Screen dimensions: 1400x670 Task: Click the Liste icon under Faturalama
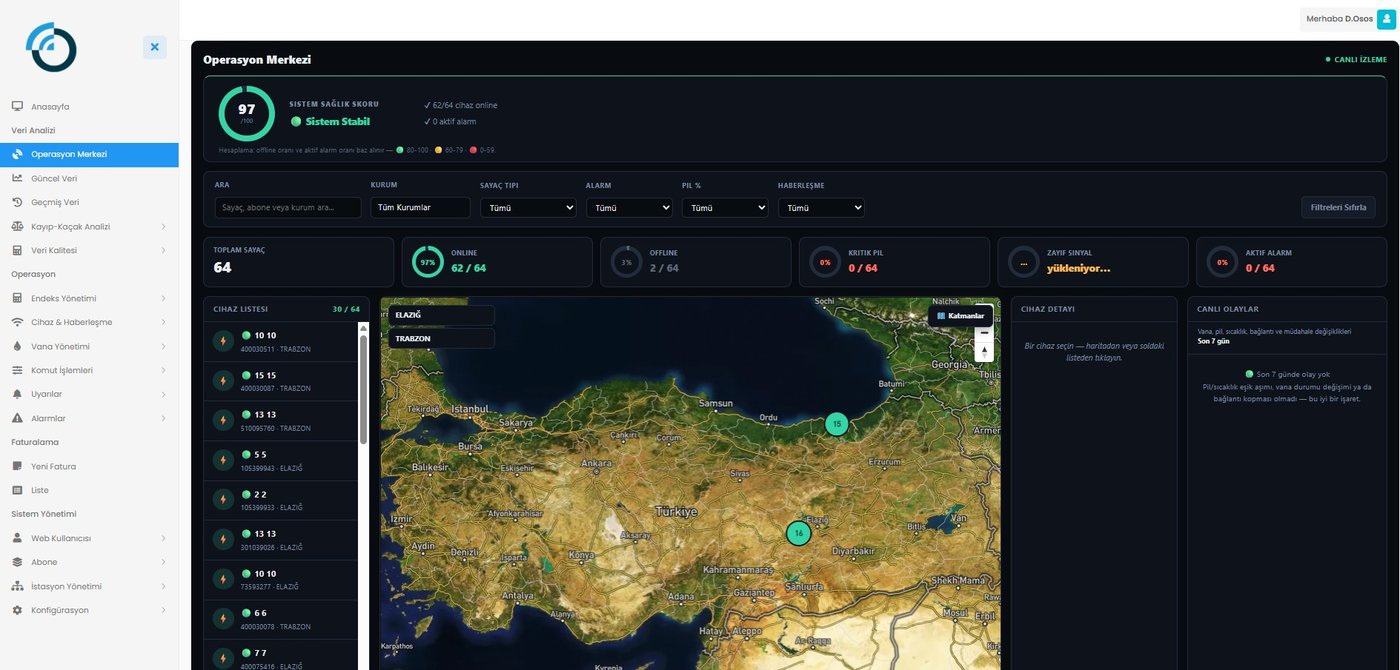pos(17,490)
